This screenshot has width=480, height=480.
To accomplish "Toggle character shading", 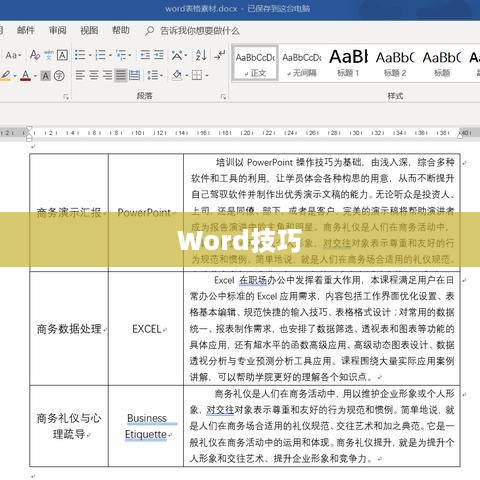I will (x=45, y=76).
